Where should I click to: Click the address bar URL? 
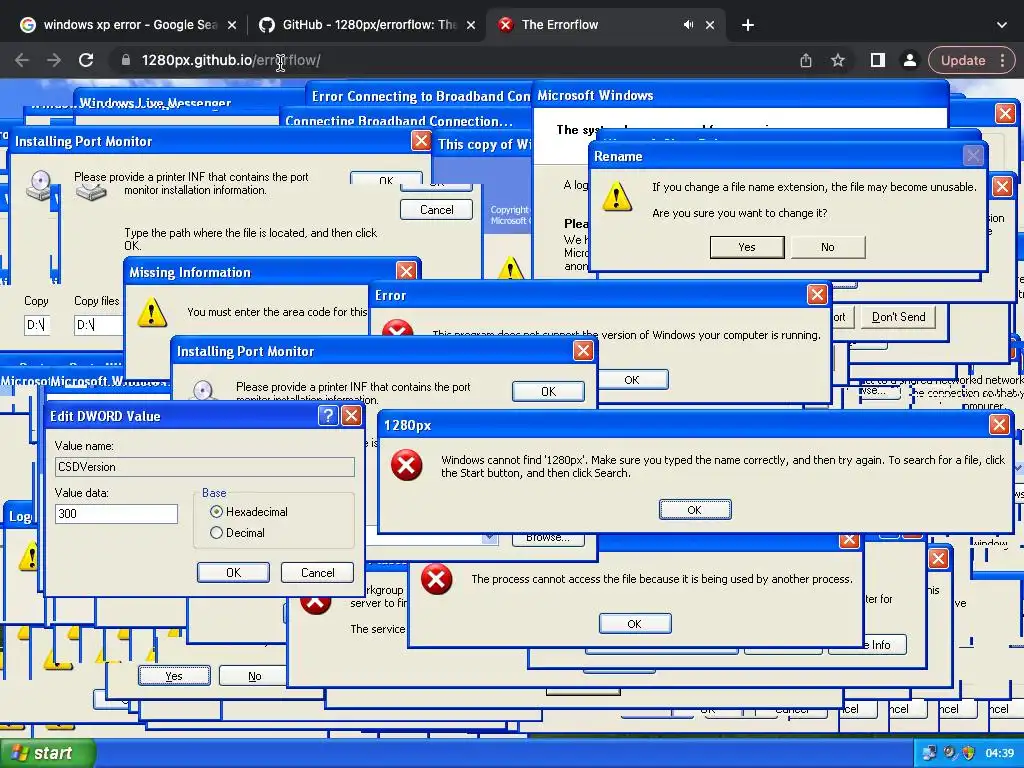click(x=231, y=60)
